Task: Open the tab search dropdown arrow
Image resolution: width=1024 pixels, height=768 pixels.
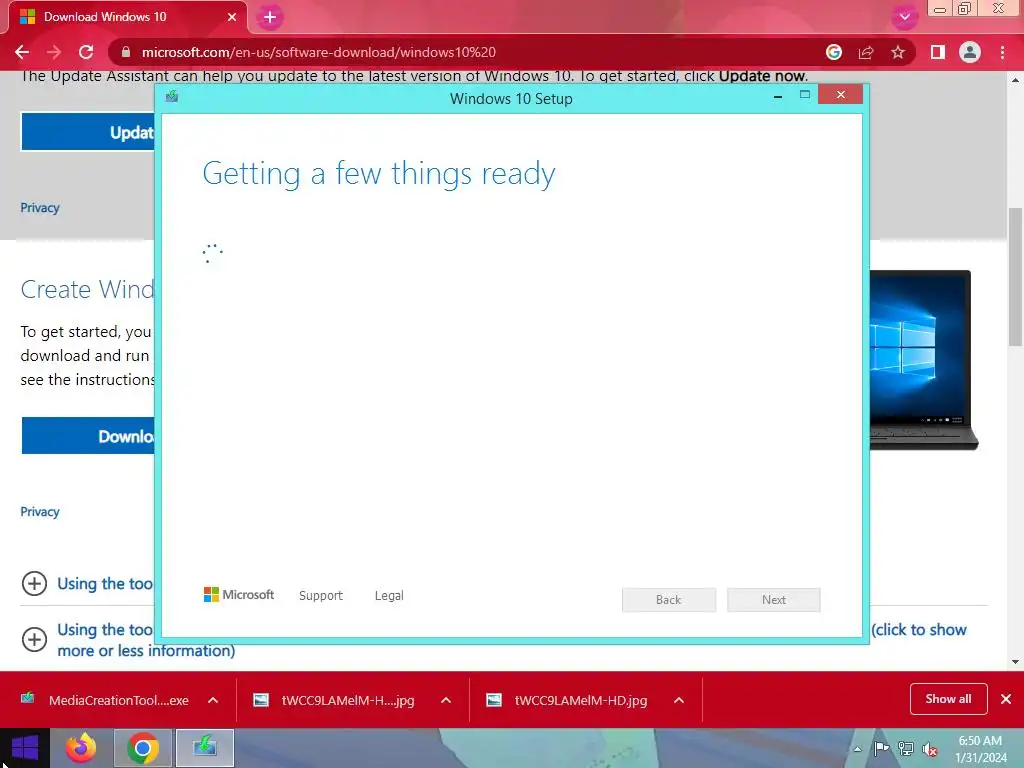Action: point(904,18)
